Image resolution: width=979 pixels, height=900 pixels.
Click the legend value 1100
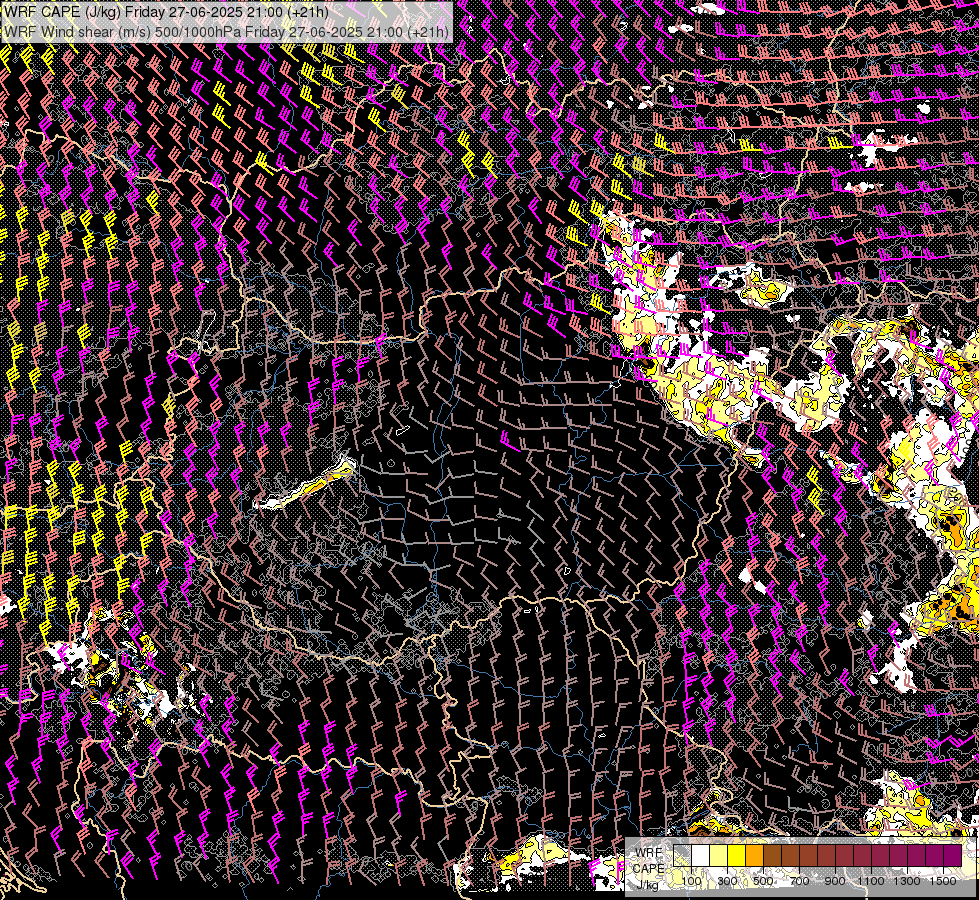[x=871, y=881]
